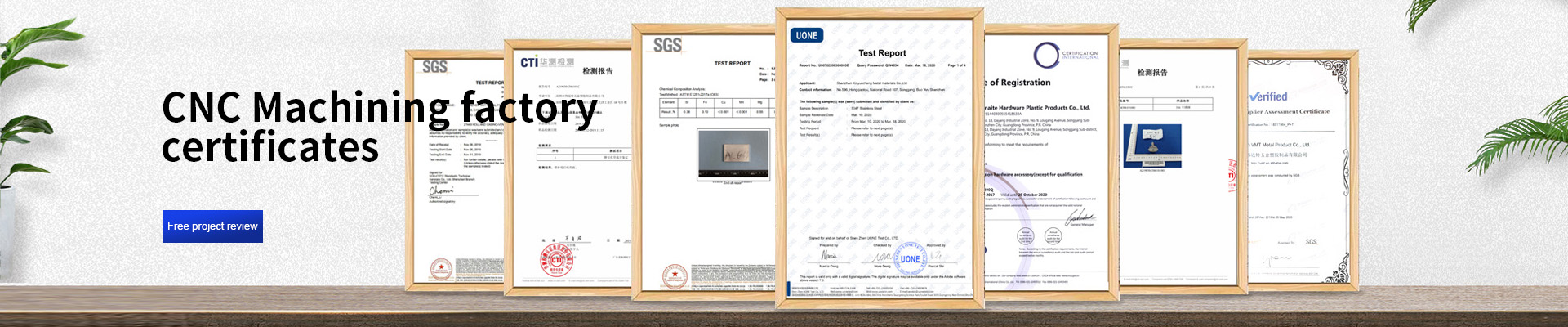Image resolution: width=1568 pixels, height=327 pixels.
Task: Click the 'Test Report' title on UONE certificate
Action: [x=882, y=53]
